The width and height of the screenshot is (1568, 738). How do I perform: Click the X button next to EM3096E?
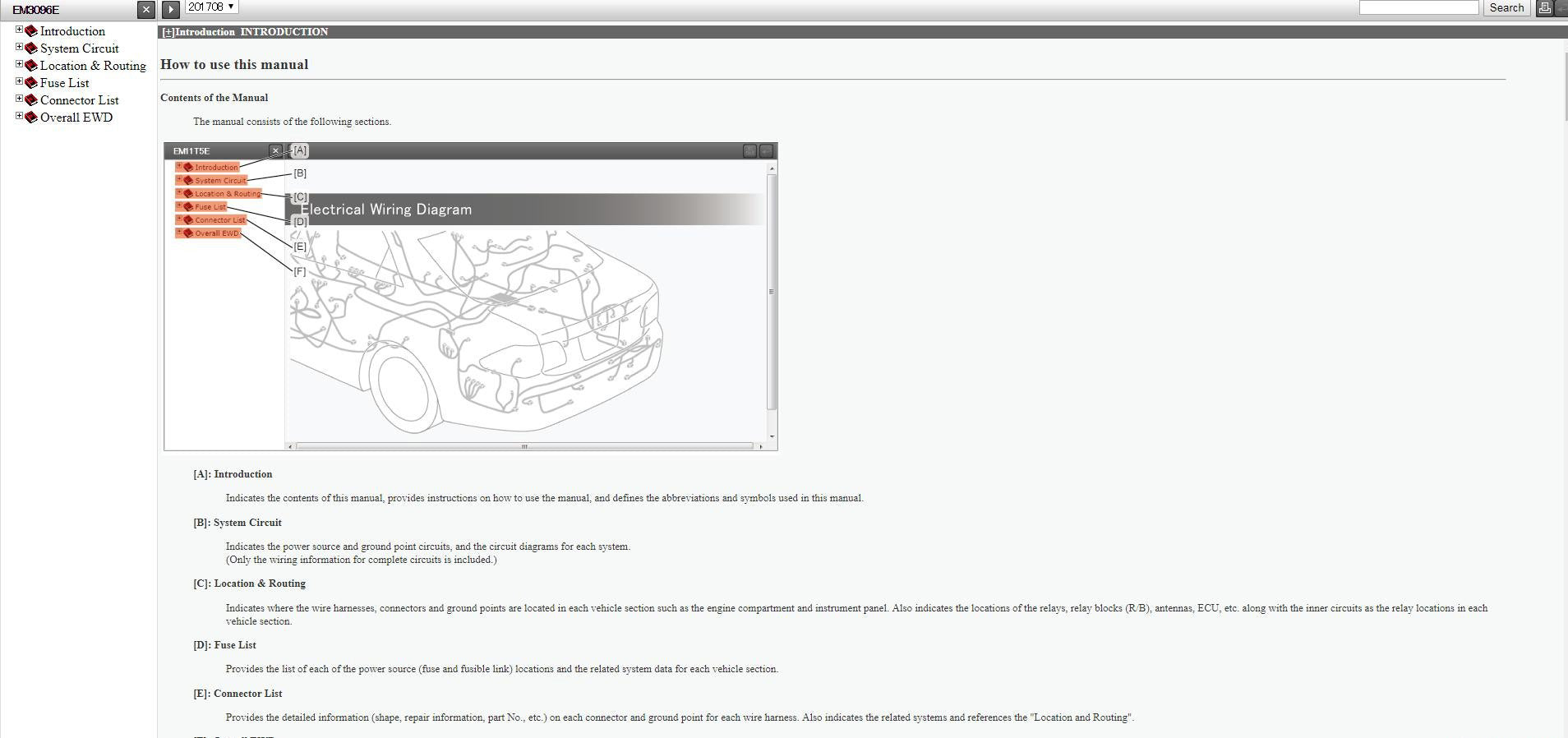click(x=145, y=10)
